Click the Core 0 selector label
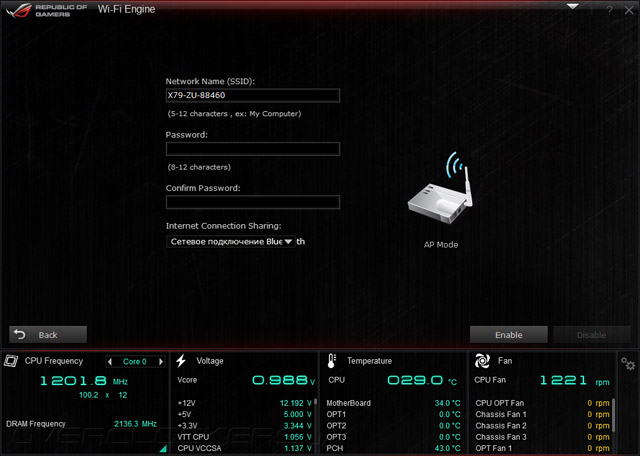The image size is (640, 456). tap(135, 362)
